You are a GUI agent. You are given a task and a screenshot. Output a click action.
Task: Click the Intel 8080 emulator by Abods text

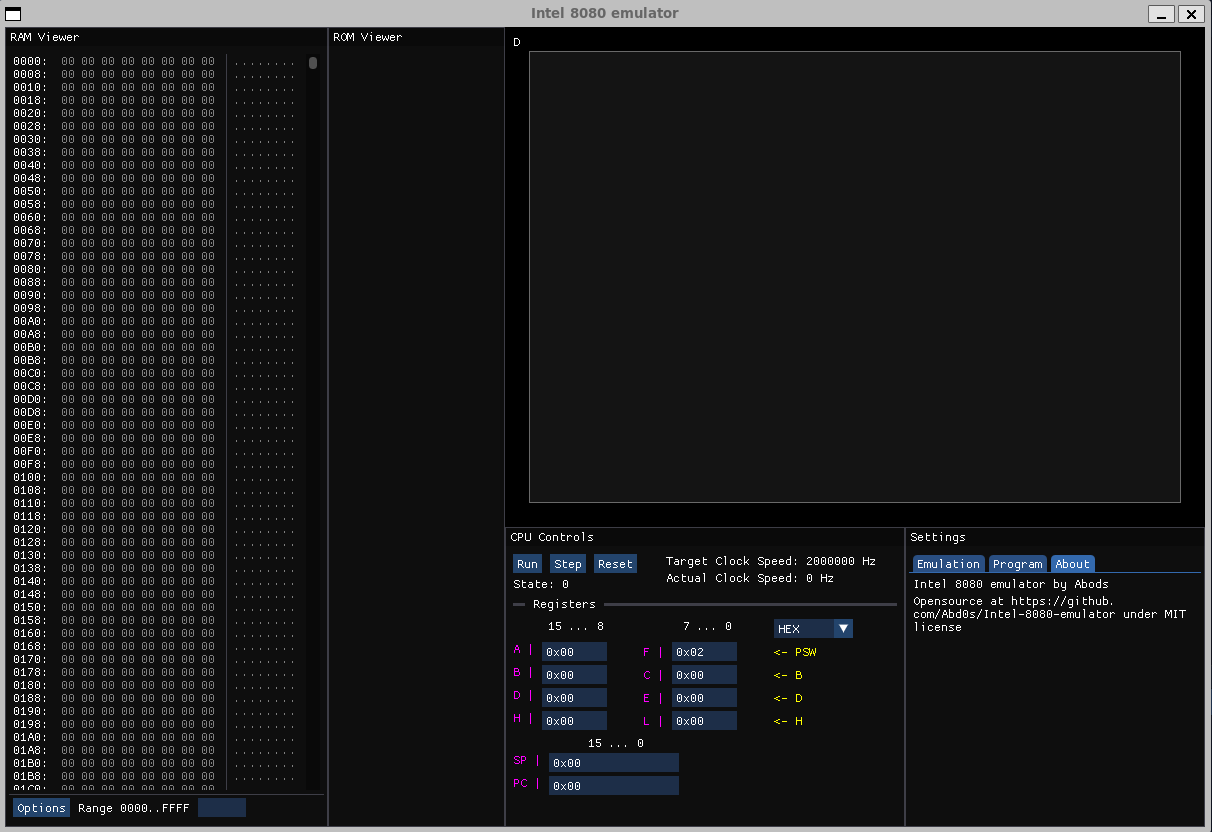point(1011,584)
